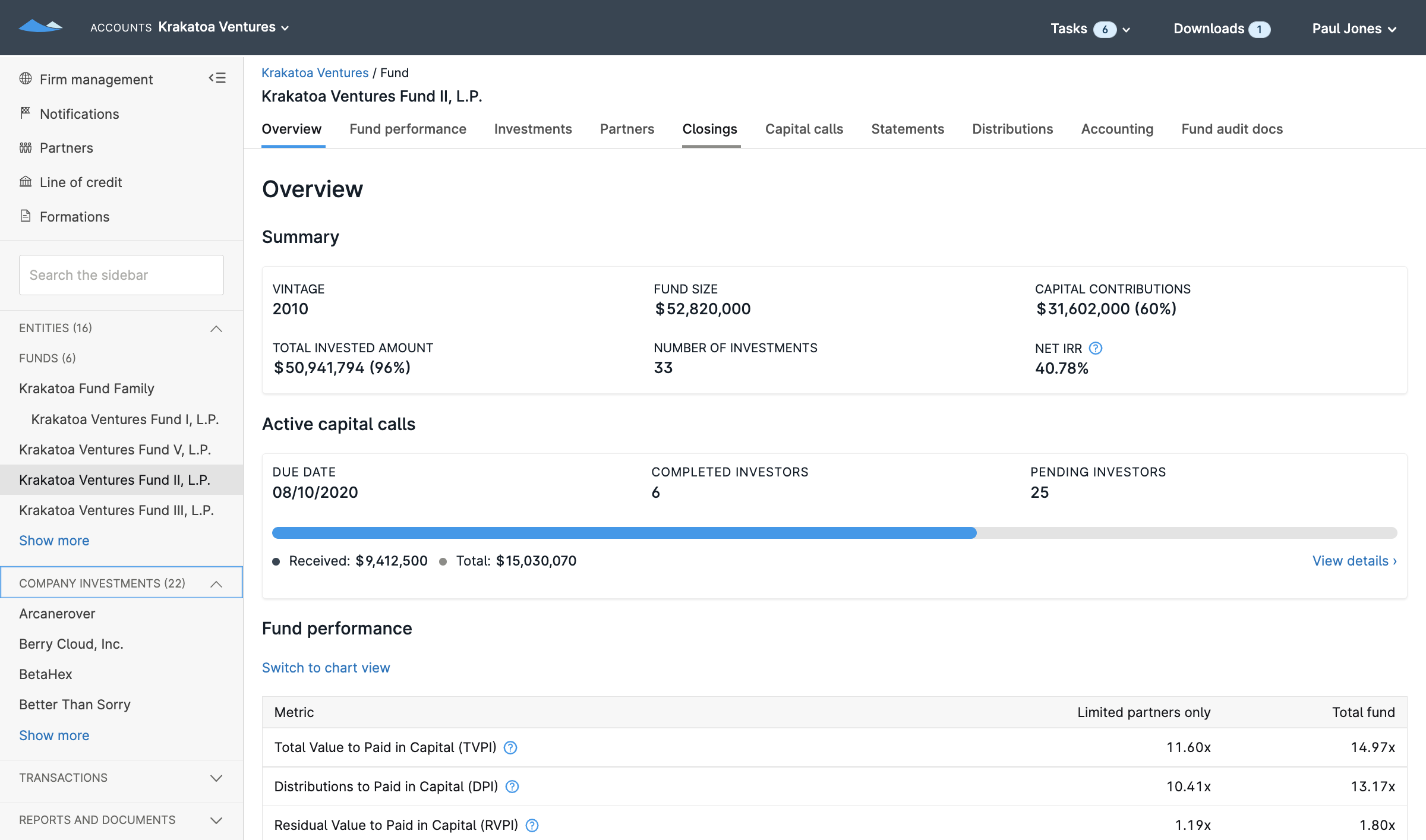Click the Total fund column header

1363,712
